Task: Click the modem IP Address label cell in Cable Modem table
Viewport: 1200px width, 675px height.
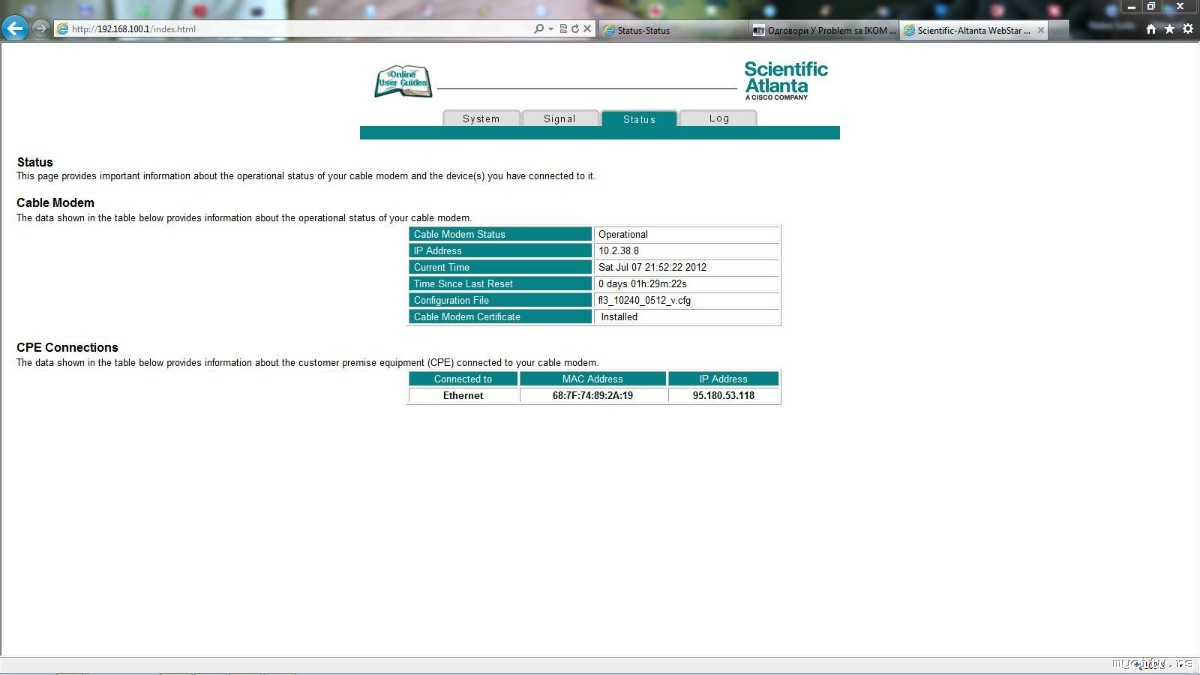Action: coord(501,251)
